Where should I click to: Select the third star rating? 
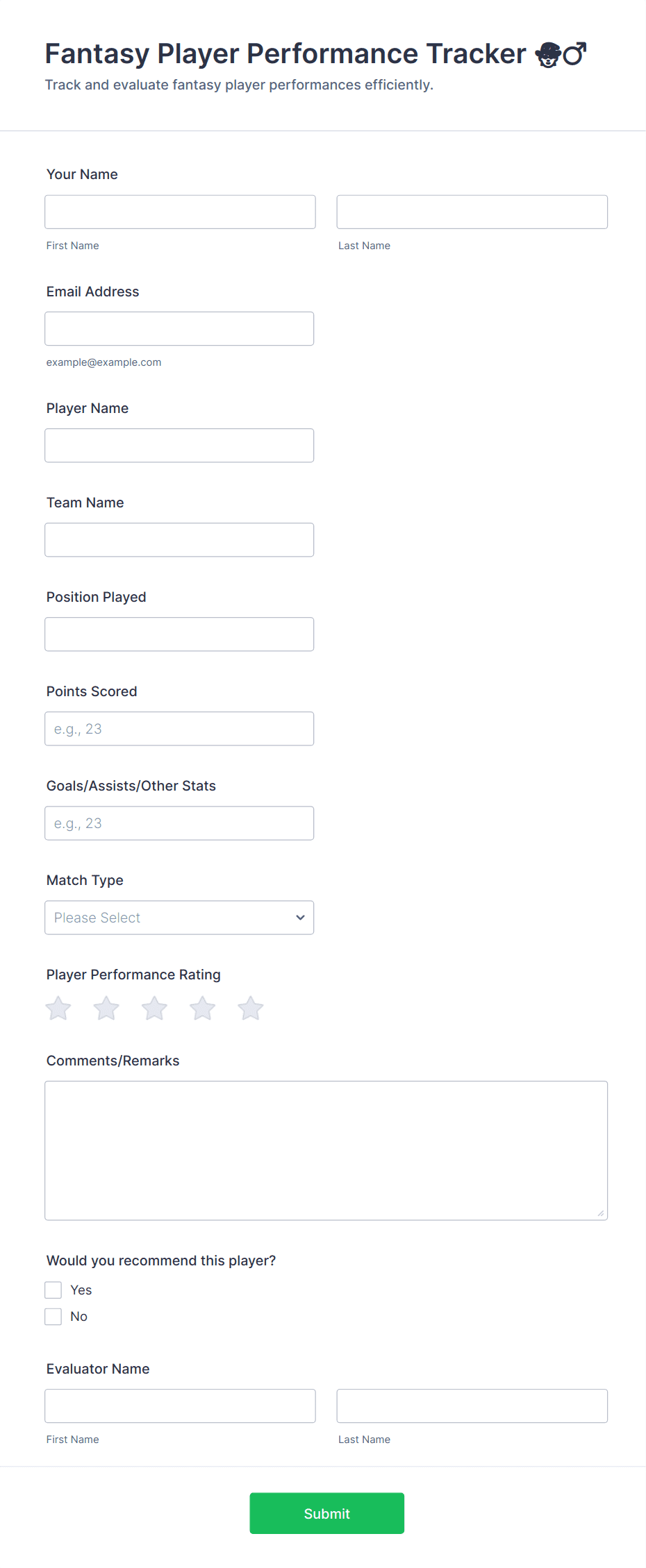(x=154, y=1009)
